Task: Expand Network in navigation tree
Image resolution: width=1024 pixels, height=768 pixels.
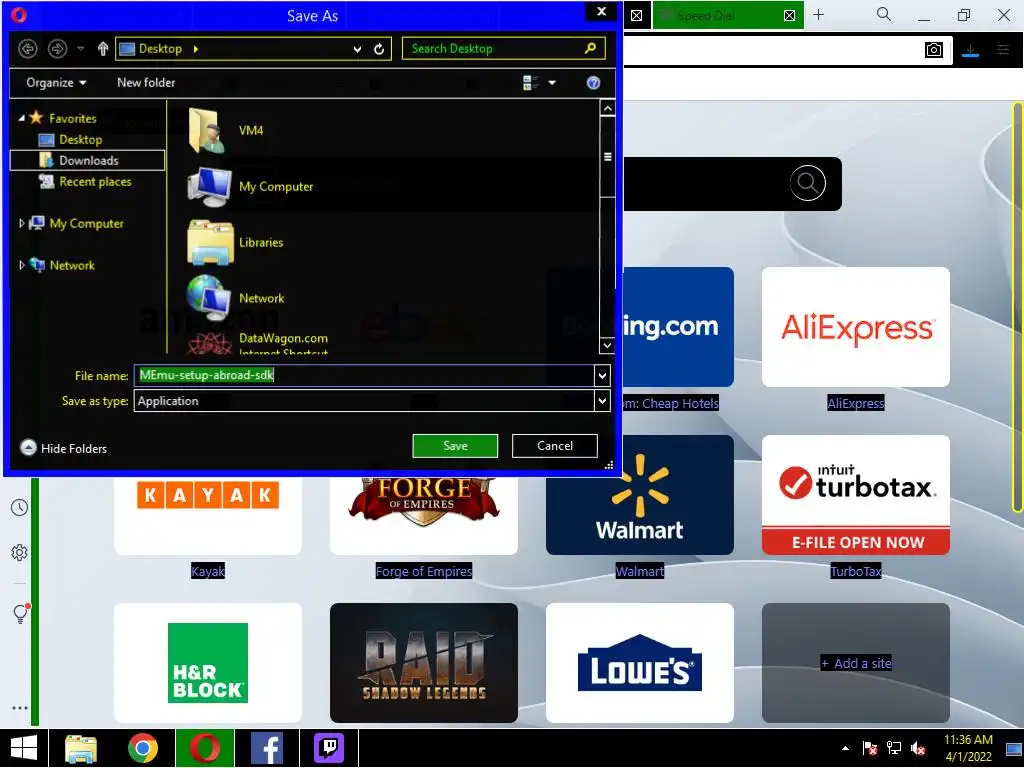Action: 22,265
